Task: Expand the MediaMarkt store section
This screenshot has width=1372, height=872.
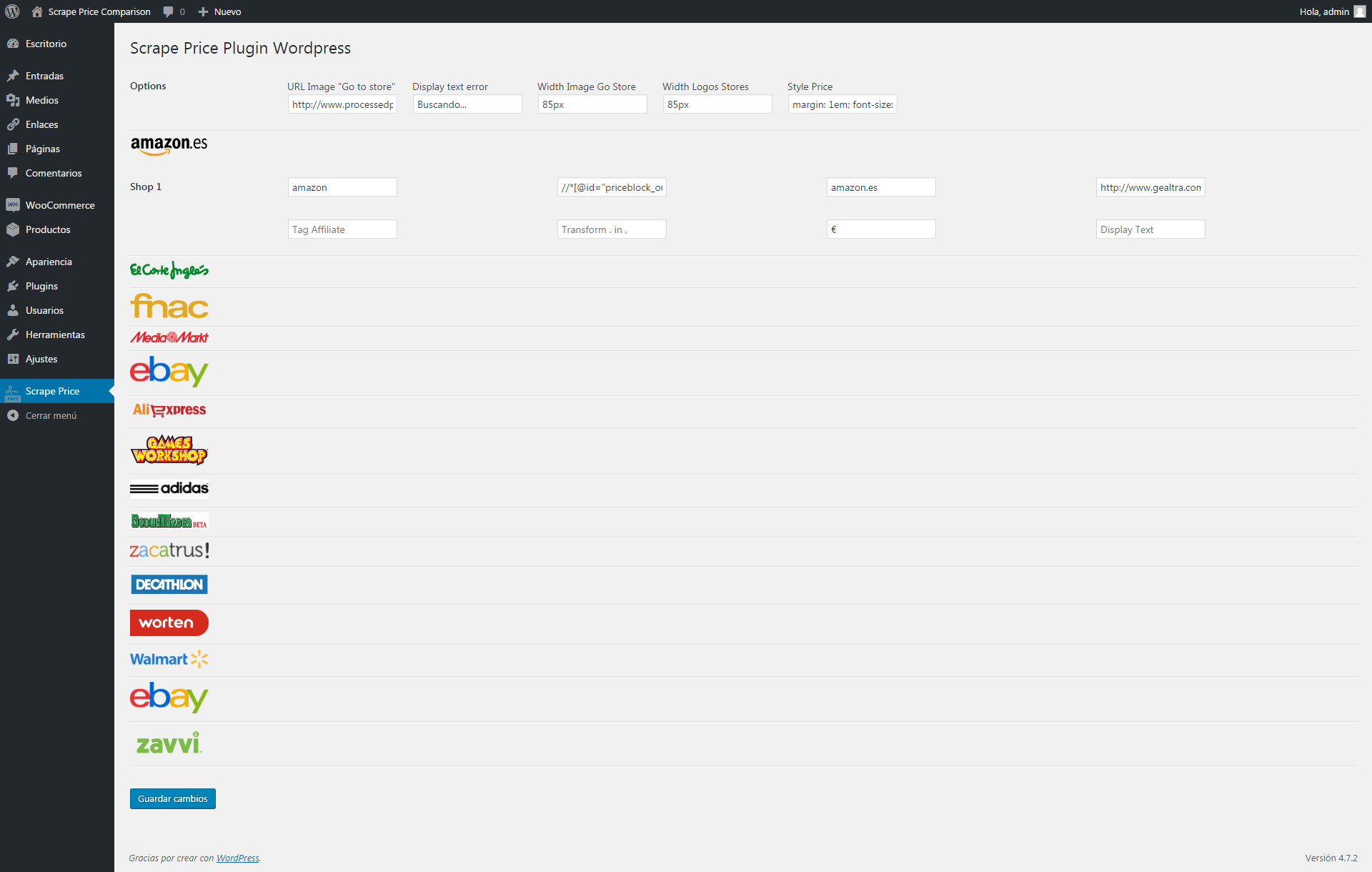Action: pyautogui.click(x=169, y=337)
